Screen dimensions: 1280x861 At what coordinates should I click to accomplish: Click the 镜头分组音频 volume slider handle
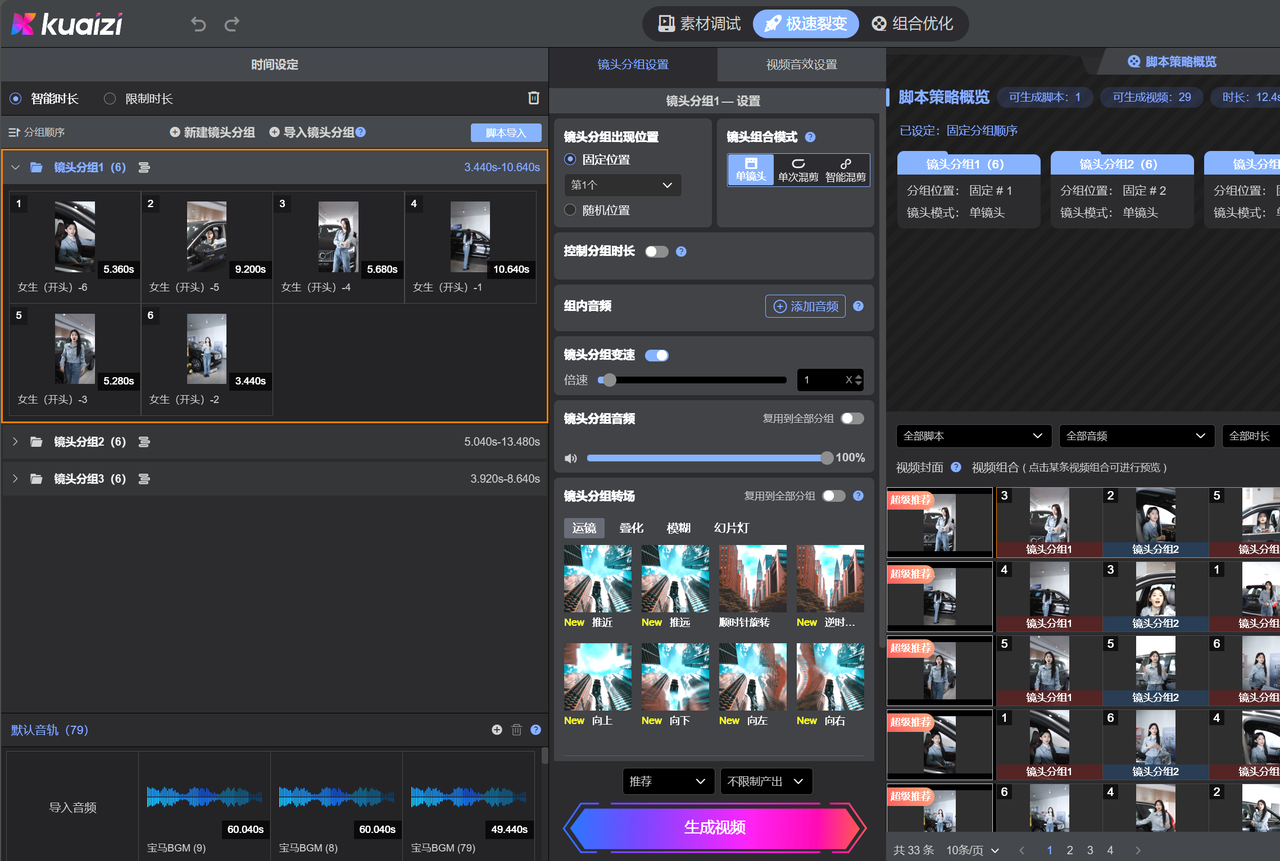[827, 458]
